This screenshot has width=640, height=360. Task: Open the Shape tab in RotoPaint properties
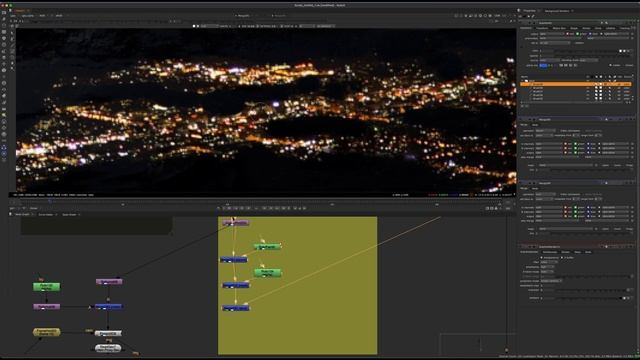574,28
